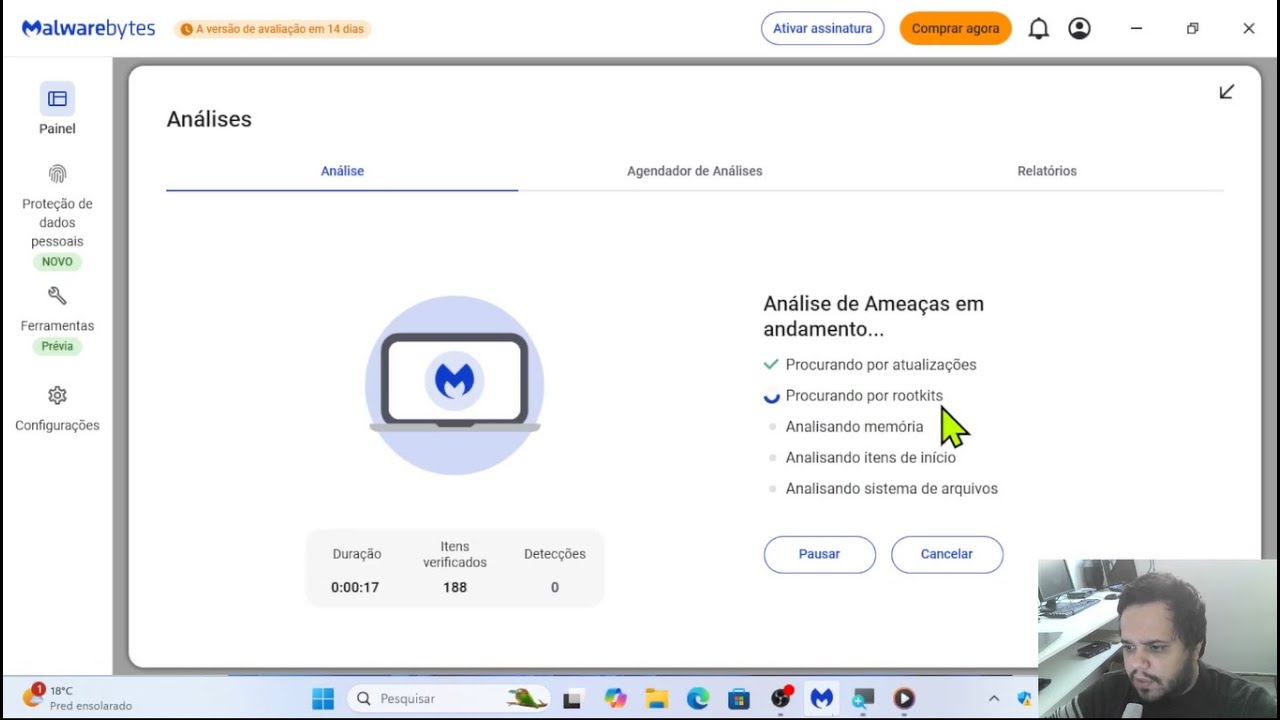Open the weather widget showing 18°C
The height and width of the screenshot is (720, 1280).
[77, 697]
